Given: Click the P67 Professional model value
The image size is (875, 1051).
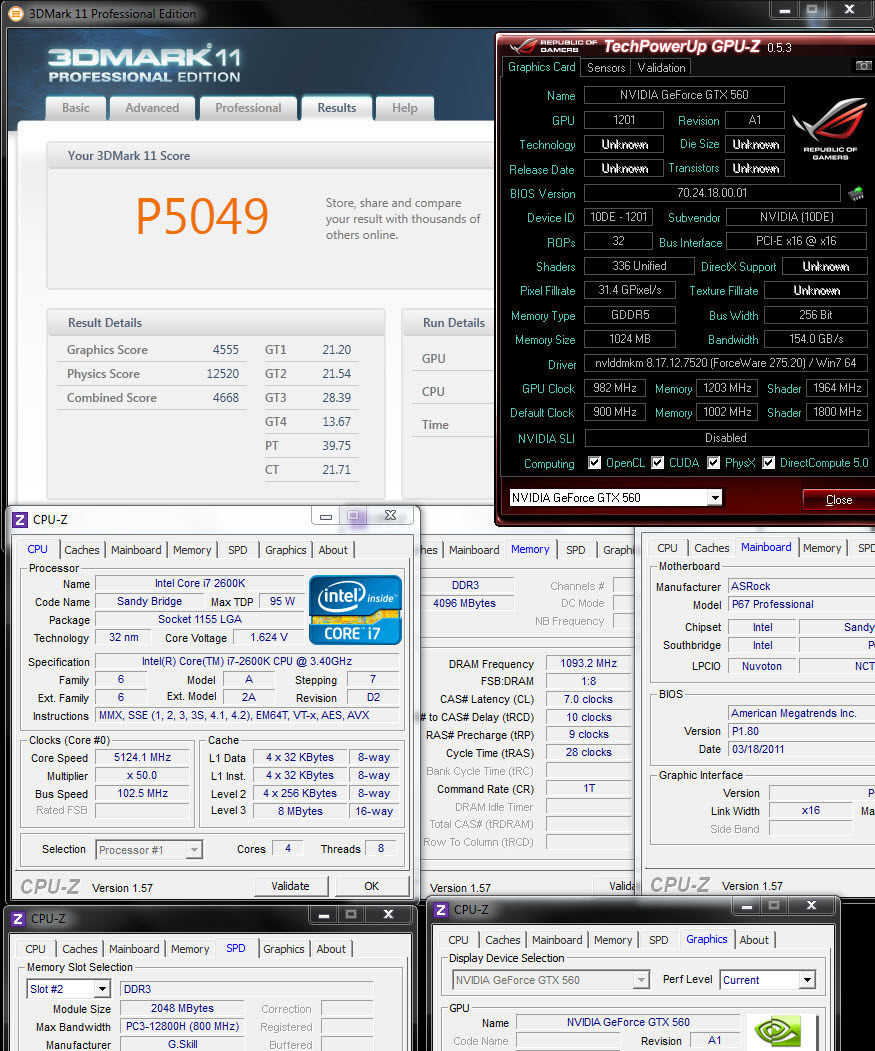Looking at the screenshot, I should pyautogui.click(x=772, y=604).
